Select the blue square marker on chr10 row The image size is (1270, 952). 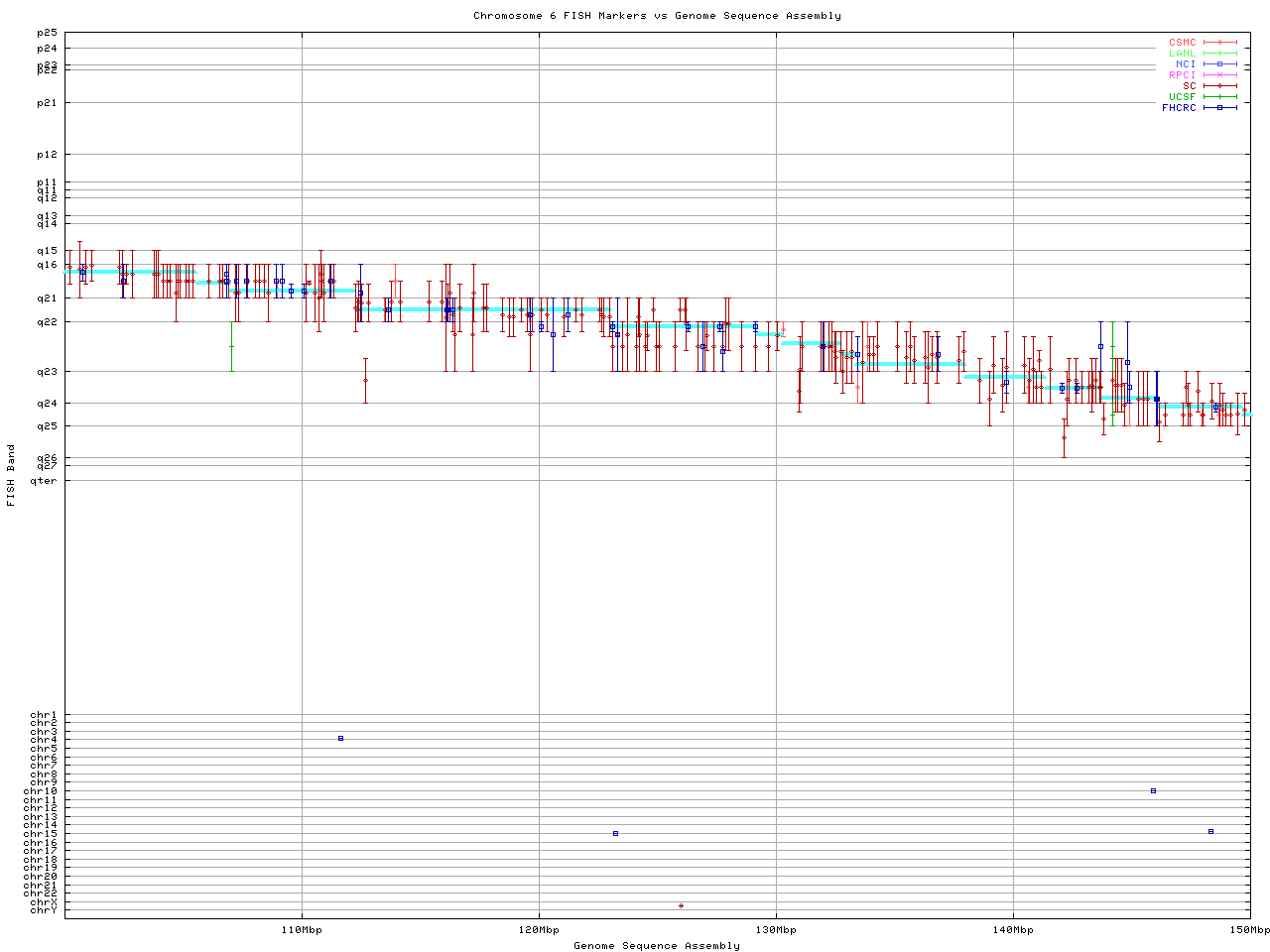click(x=1153, y=791)
